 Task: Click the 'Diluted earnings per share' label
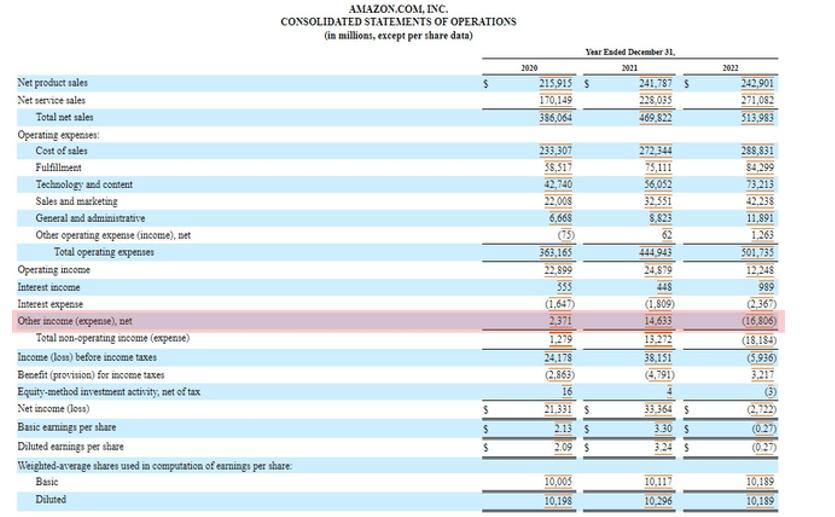click(x=70, y=447)
